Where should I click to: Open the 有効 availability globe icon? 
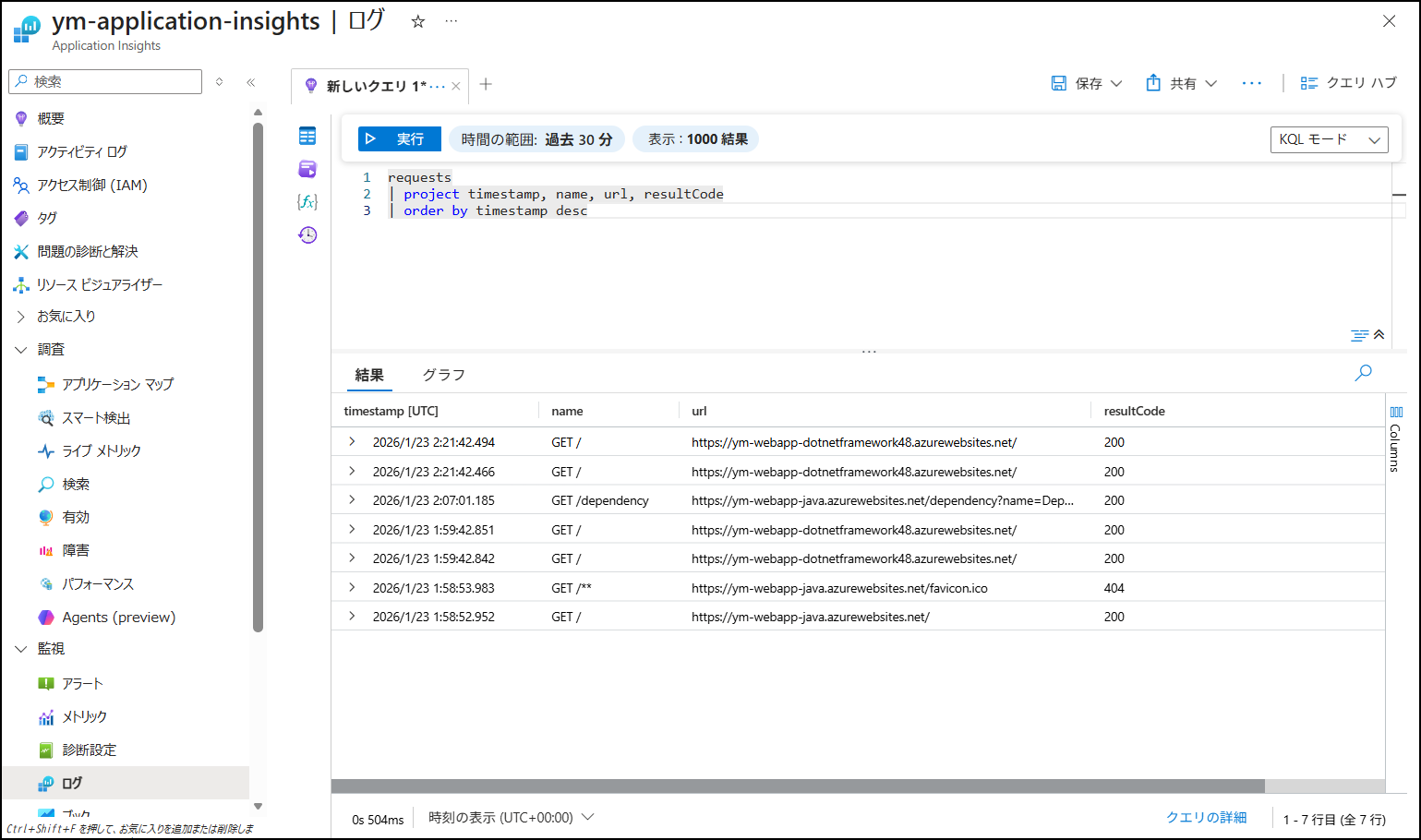pos(46,517)
